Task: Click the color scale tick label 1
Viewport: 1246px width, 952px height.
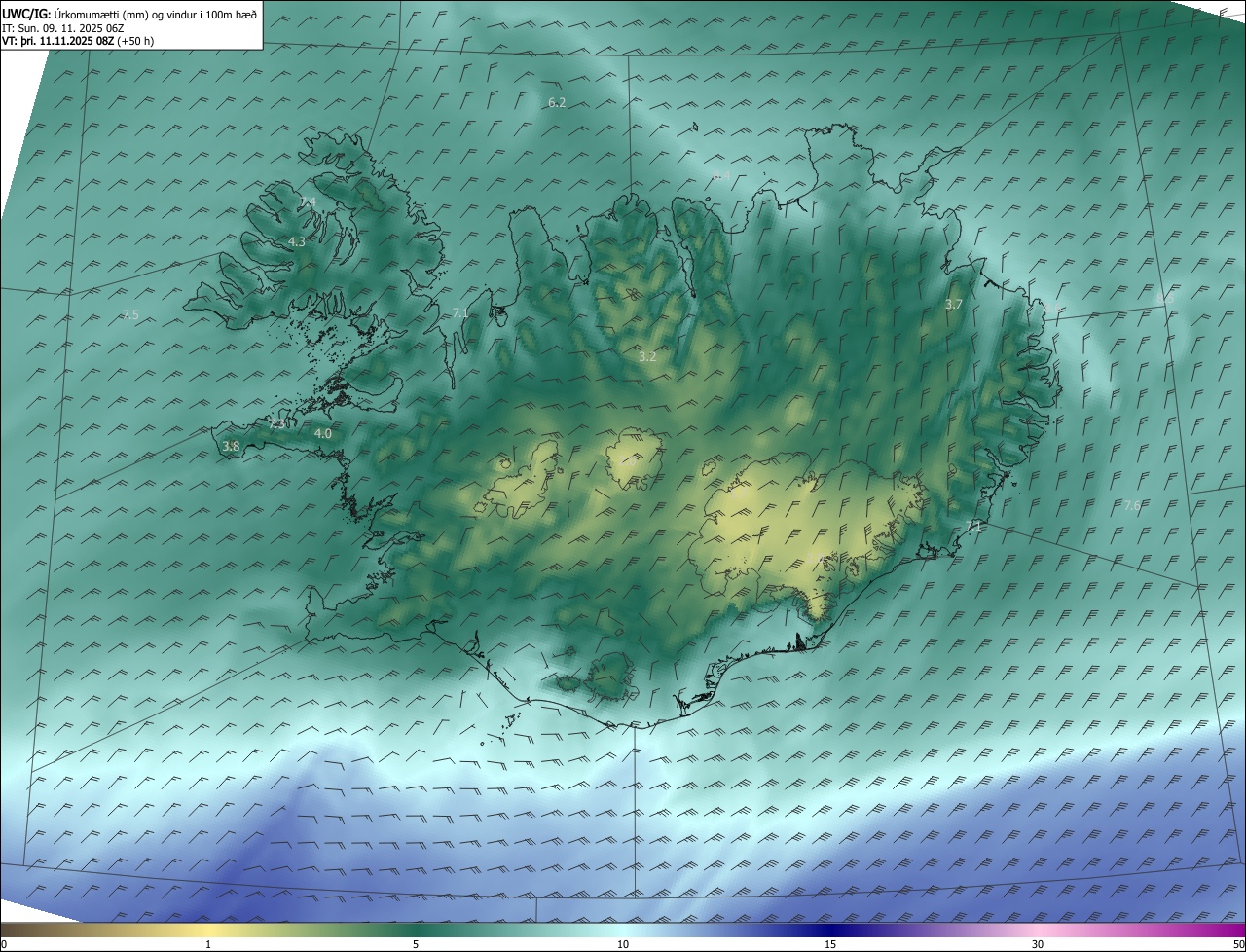Action: point(208,944)
